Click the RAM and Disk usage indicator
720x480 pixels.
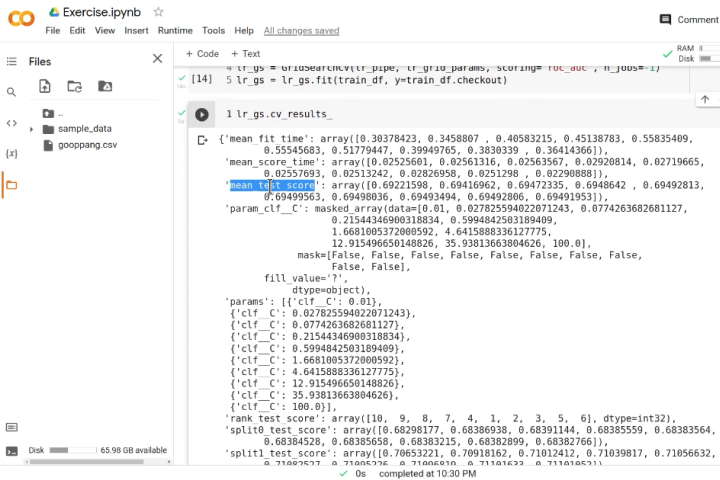(698, 53)
